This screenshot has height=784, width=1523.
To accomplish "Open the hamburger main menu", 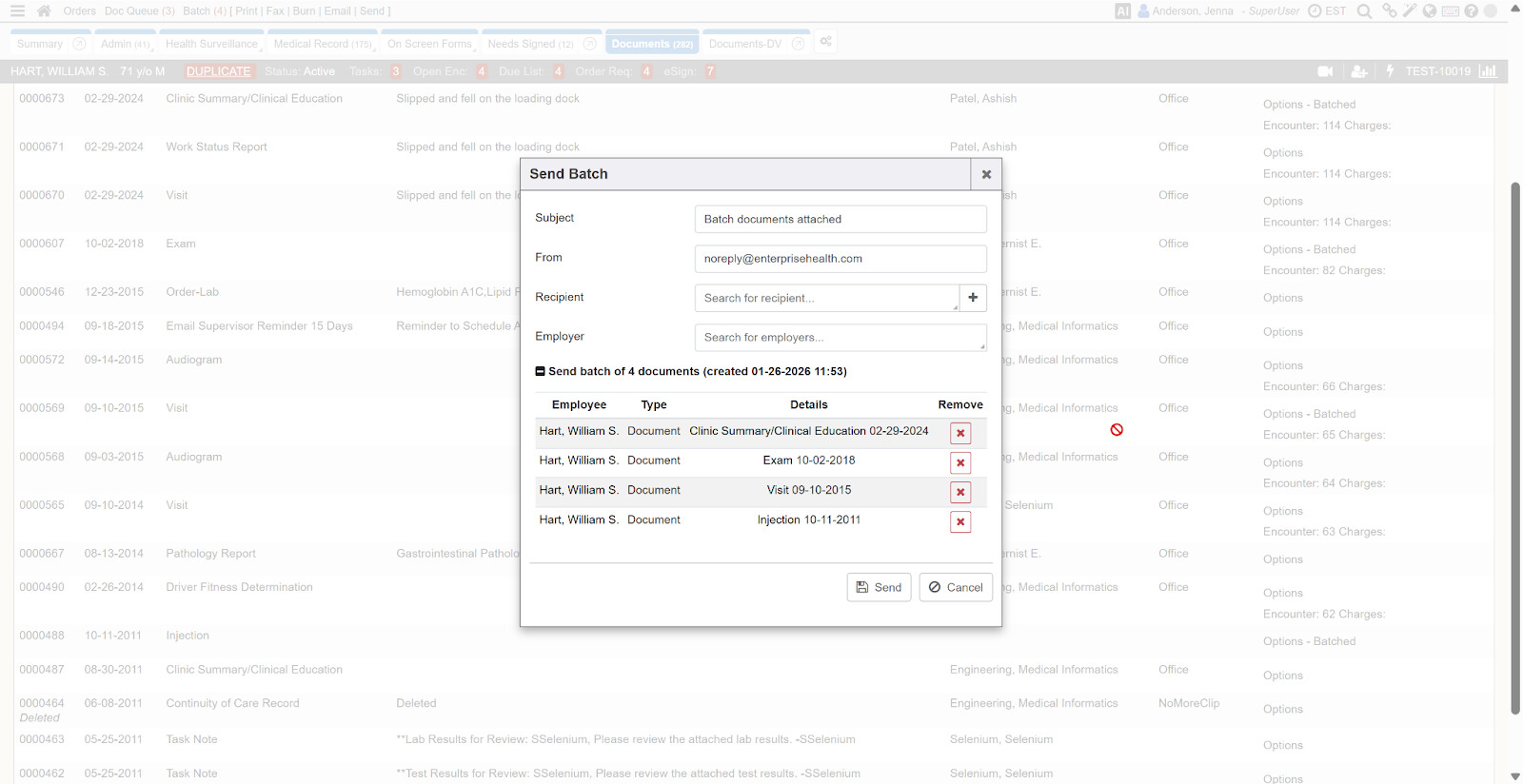I will point(17,11).
